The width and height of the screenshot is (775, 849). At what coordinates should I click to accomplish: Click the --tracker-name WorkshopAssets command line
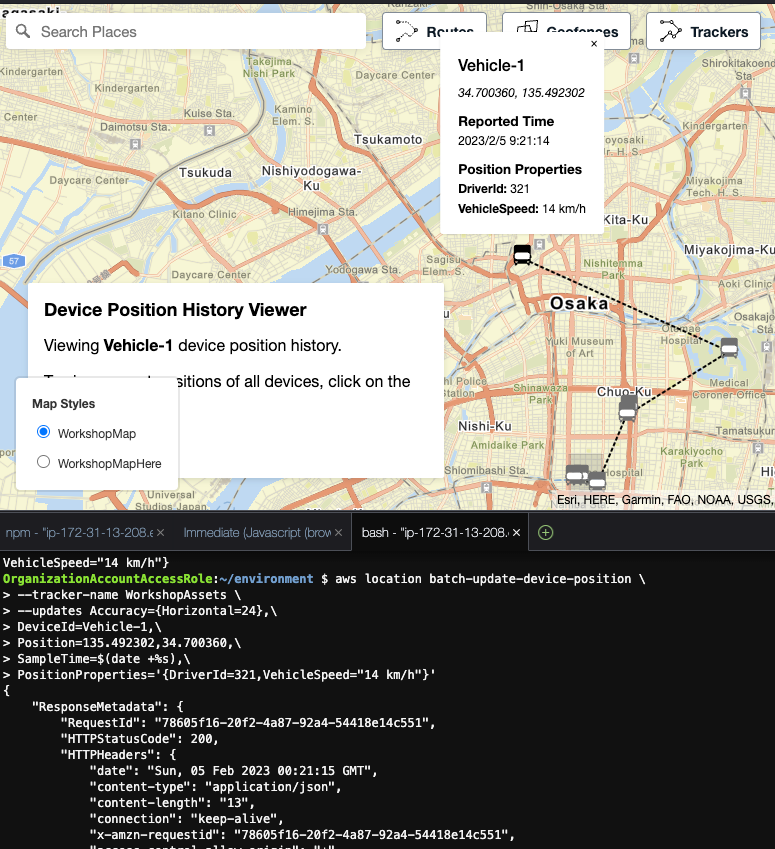(122, 595)
